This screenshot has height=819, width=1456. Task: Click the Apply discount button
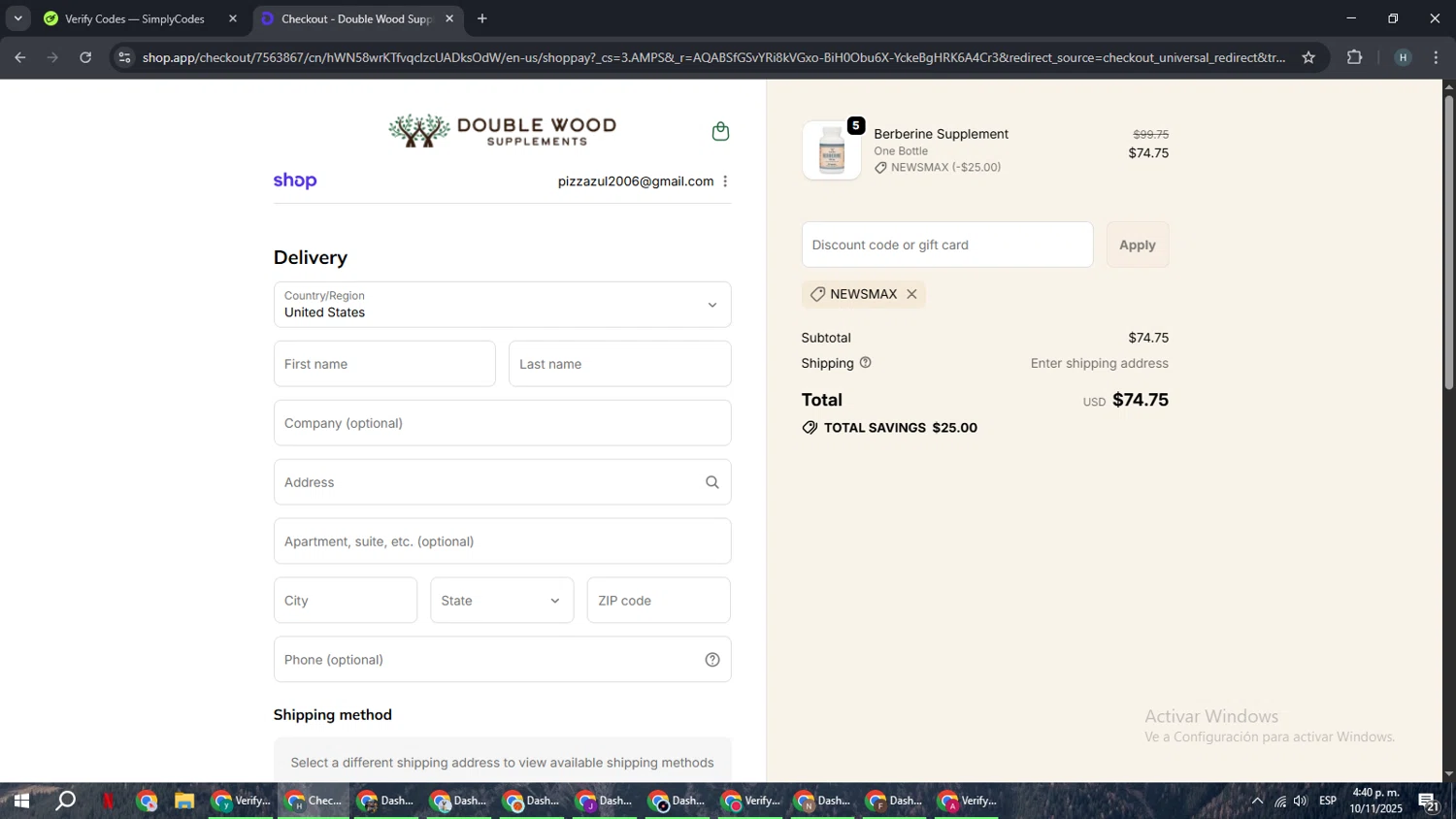(x=1138, y=245)
